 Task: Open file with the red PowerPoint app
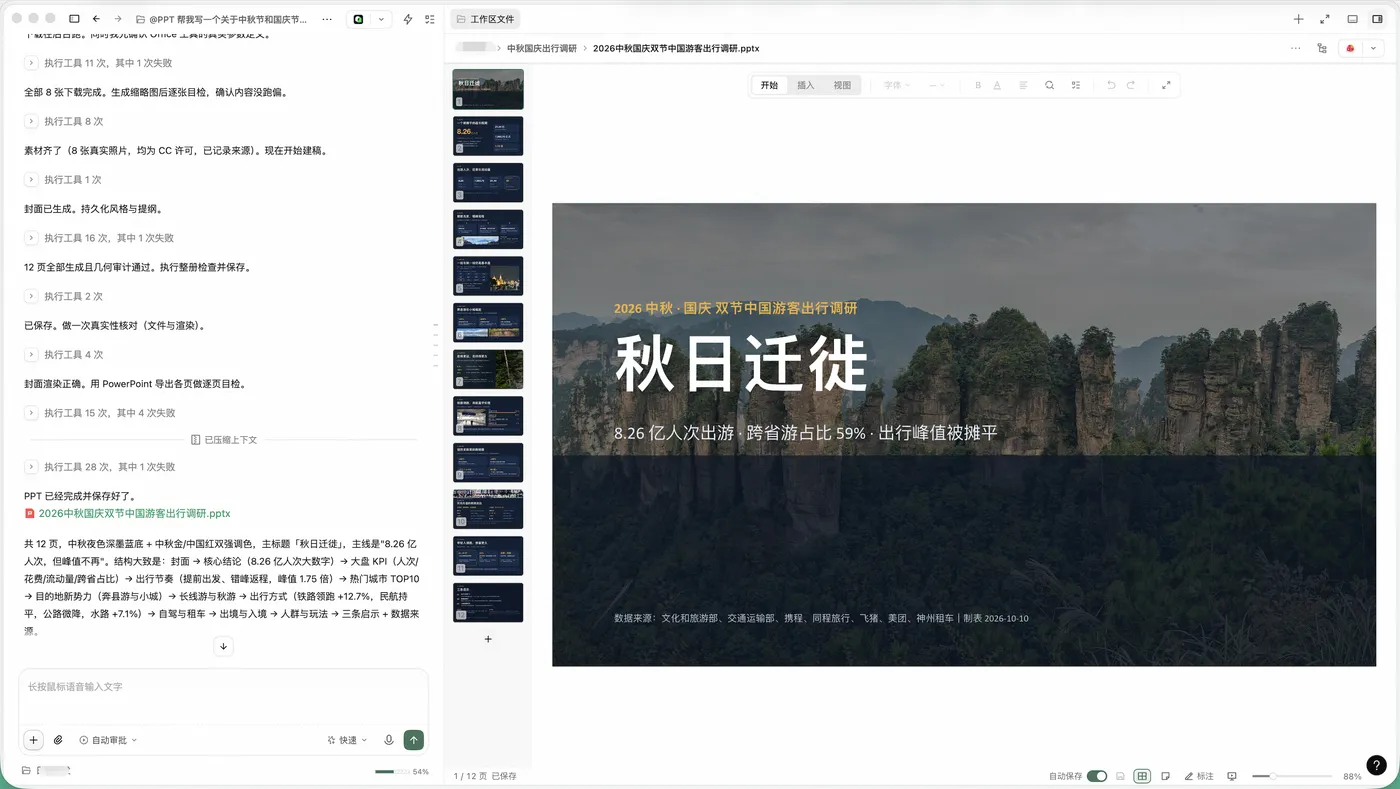tap(1351, 48)
